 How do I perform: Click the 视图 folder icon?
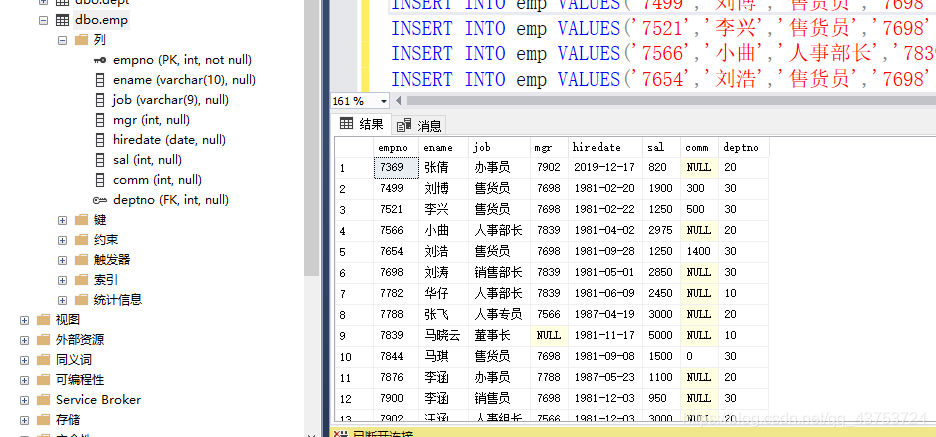[x=43, y=320]
